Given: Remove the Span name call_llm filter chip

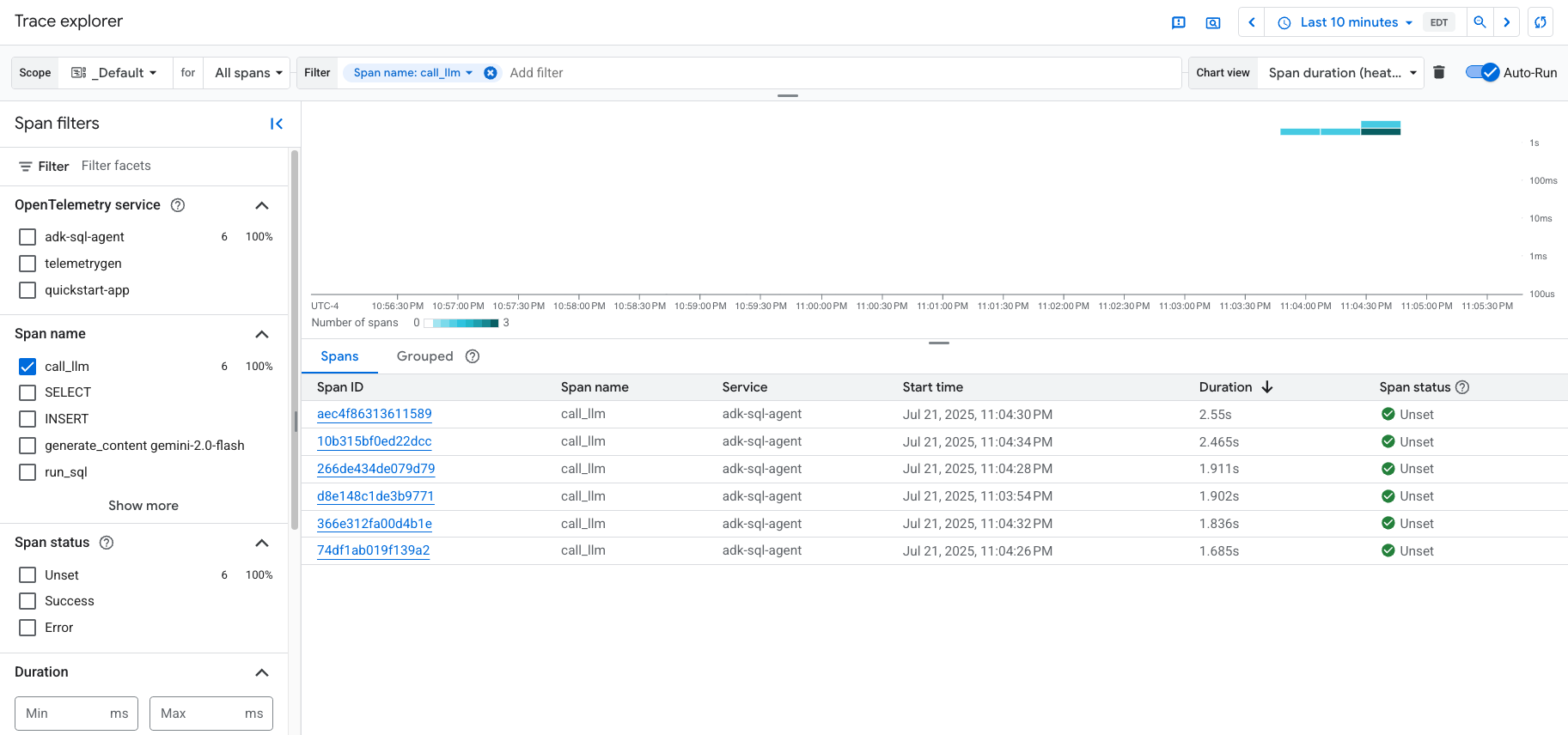Looking at the screenshot, I should pyautogui.click(x=491, y=73).
